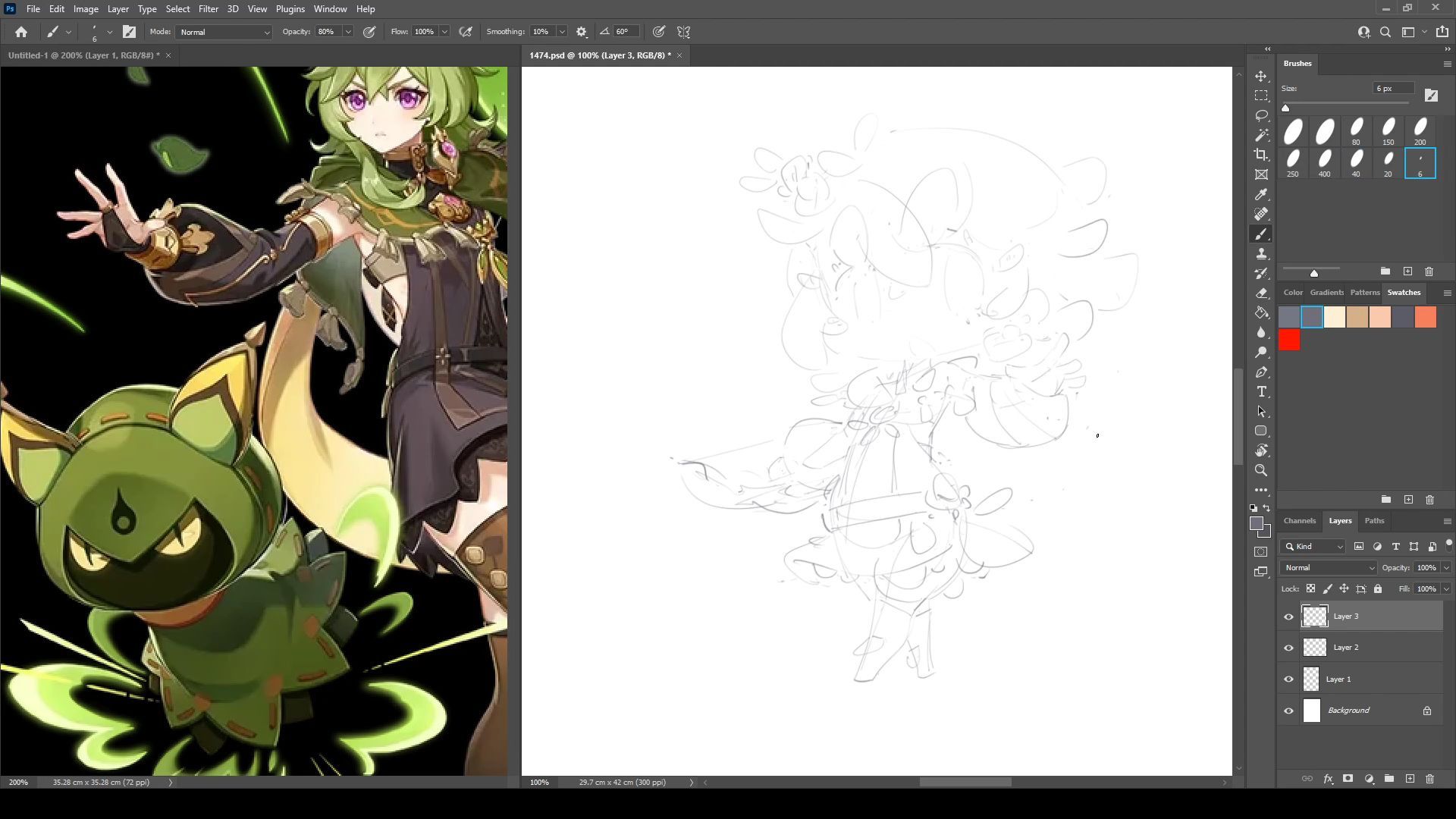1456x819 pixels.
Task: Open the Filter menu
Action: 208,9
